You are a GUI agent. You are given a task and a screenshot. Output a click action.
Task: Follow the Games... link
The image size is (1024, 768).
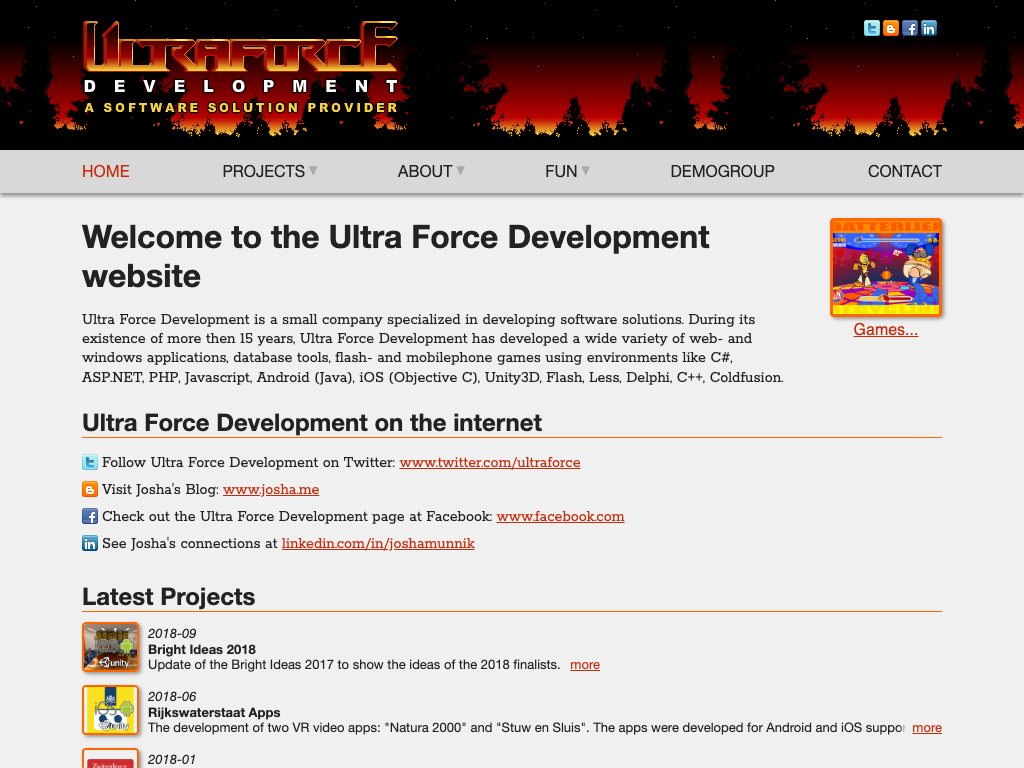886,329
